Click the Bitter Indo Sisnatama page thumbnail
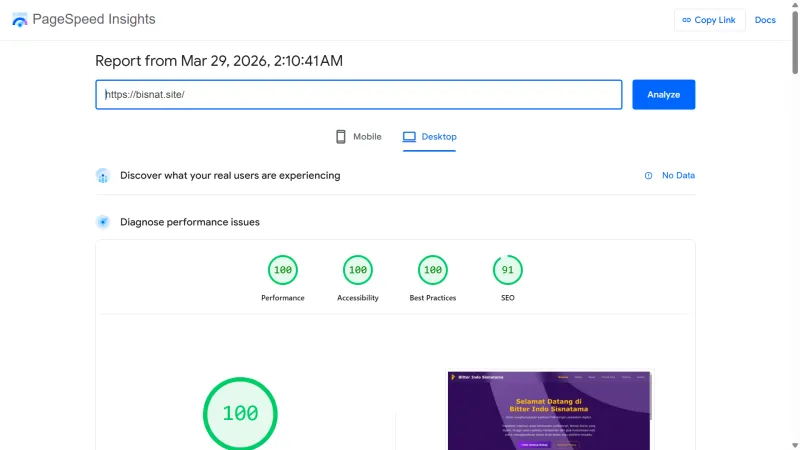Screen dimensions: 800x450 549,411
